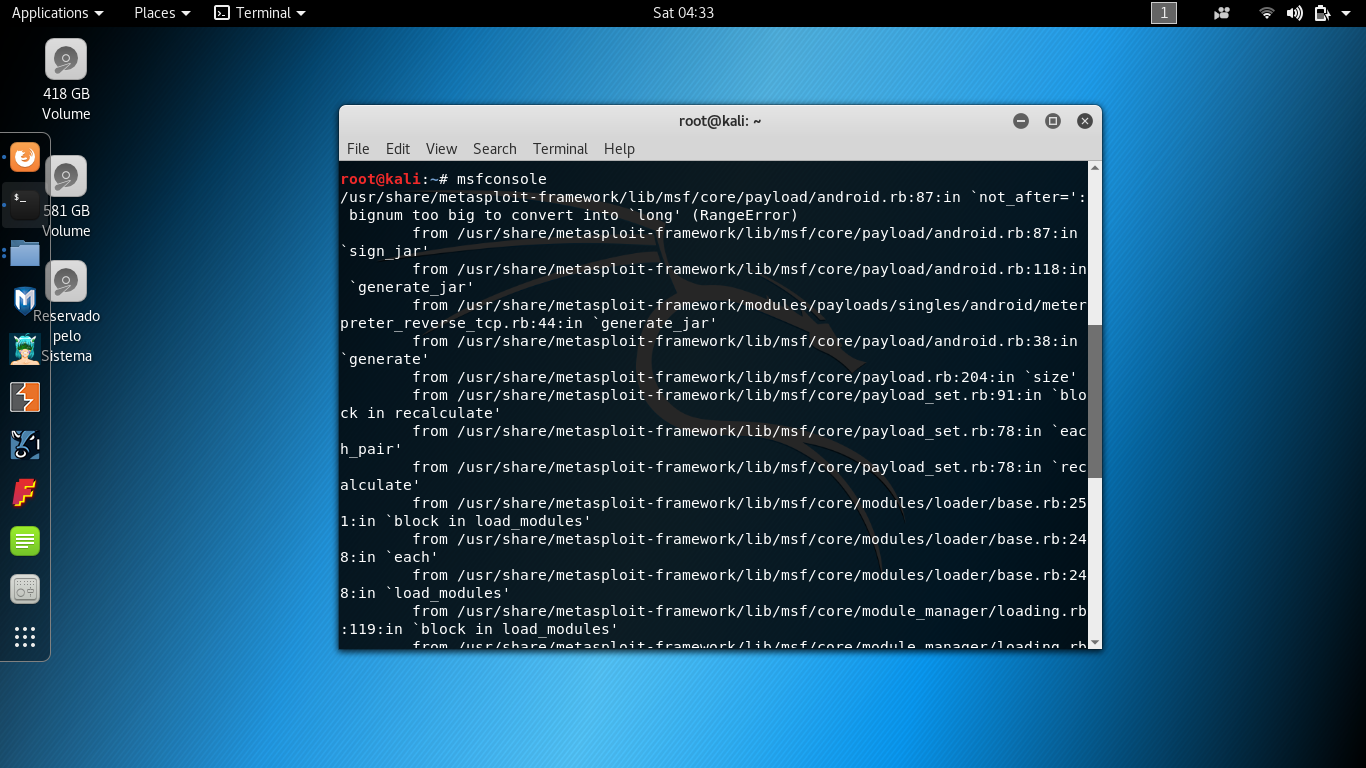Open Burp Suite from the dock

point(25,397)
